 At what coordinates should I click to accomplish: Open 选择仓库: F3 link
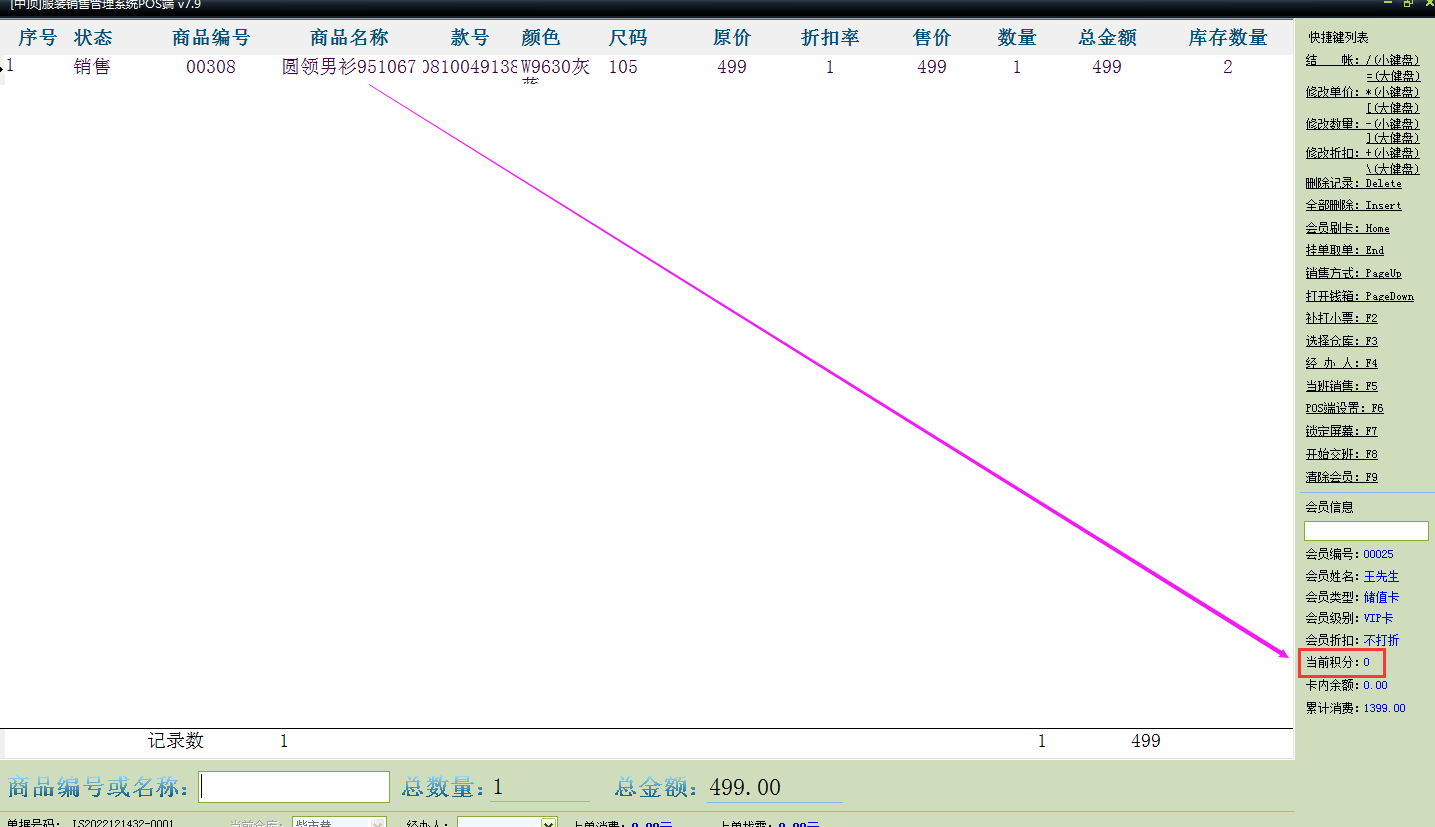(1341, 341)
